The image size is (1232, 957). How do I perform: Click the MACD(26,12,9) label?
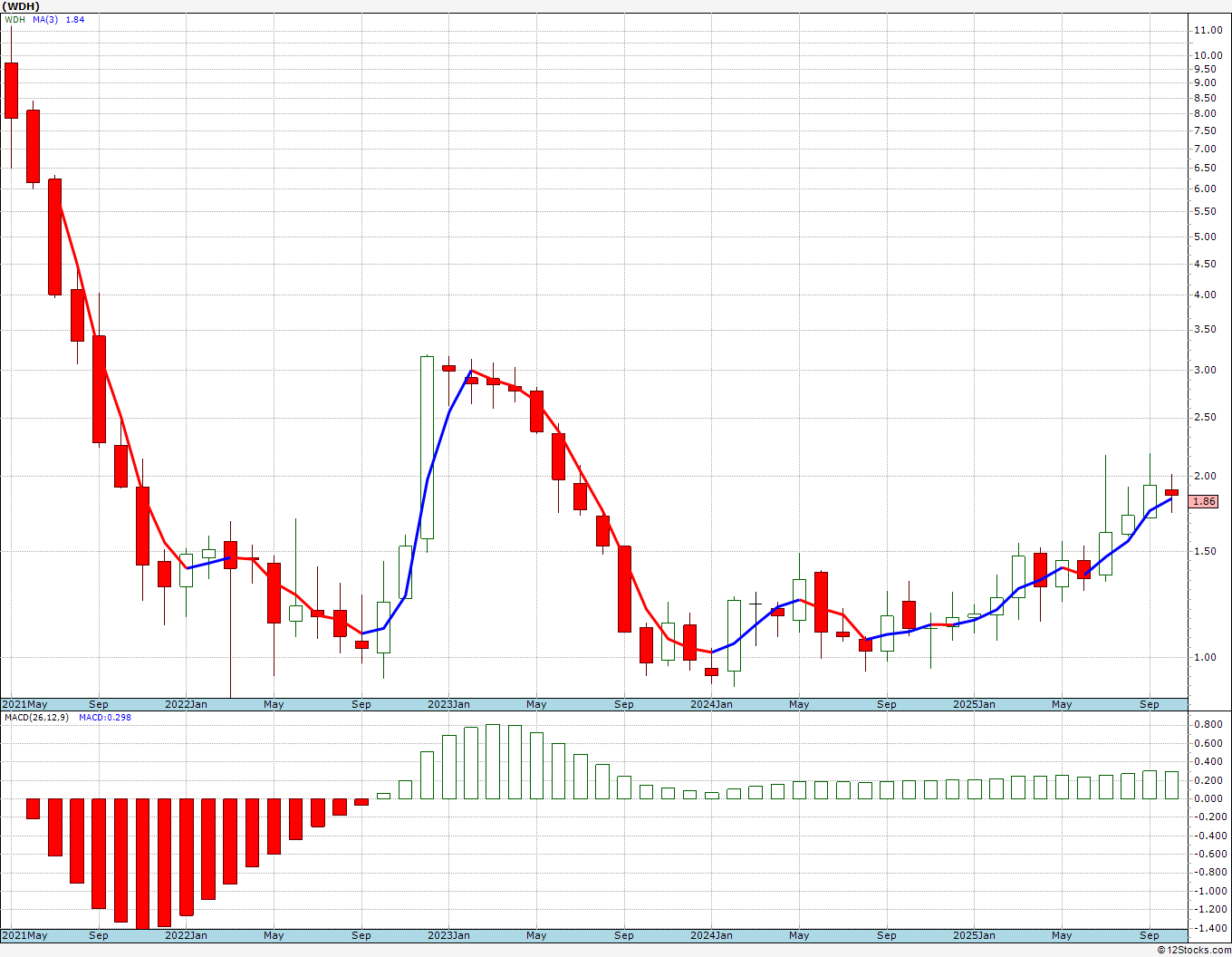pyautogui.click(x=37, y=717)
